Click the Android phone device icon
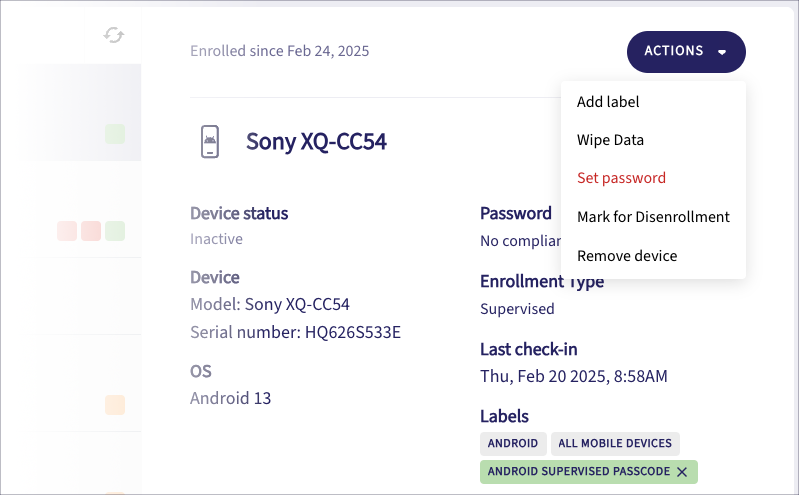Image resolution: width=799 pixels, height=495 pixels. pos(210,142)
